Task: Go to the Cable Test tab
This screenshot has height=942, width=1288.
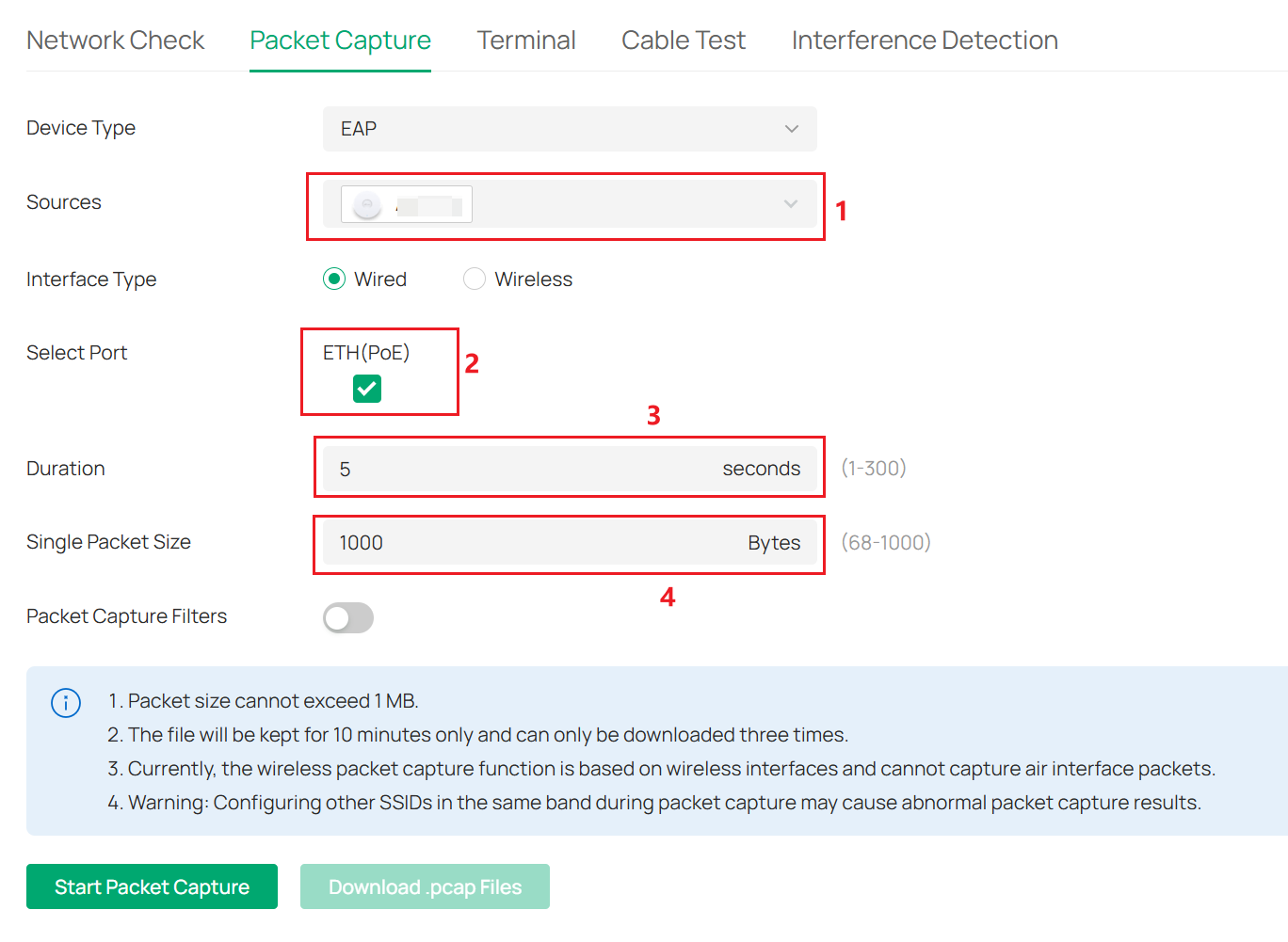Action: pyautogui.click(x=683, y=40)
